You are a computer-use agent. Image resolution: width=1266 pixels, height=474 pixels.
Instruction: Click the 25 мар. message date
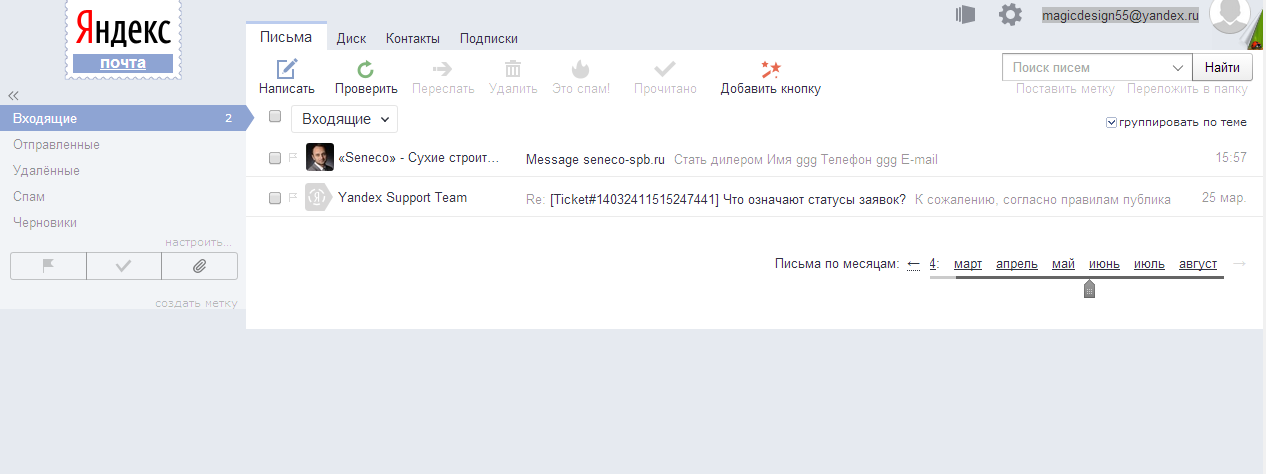(1224, 198)
